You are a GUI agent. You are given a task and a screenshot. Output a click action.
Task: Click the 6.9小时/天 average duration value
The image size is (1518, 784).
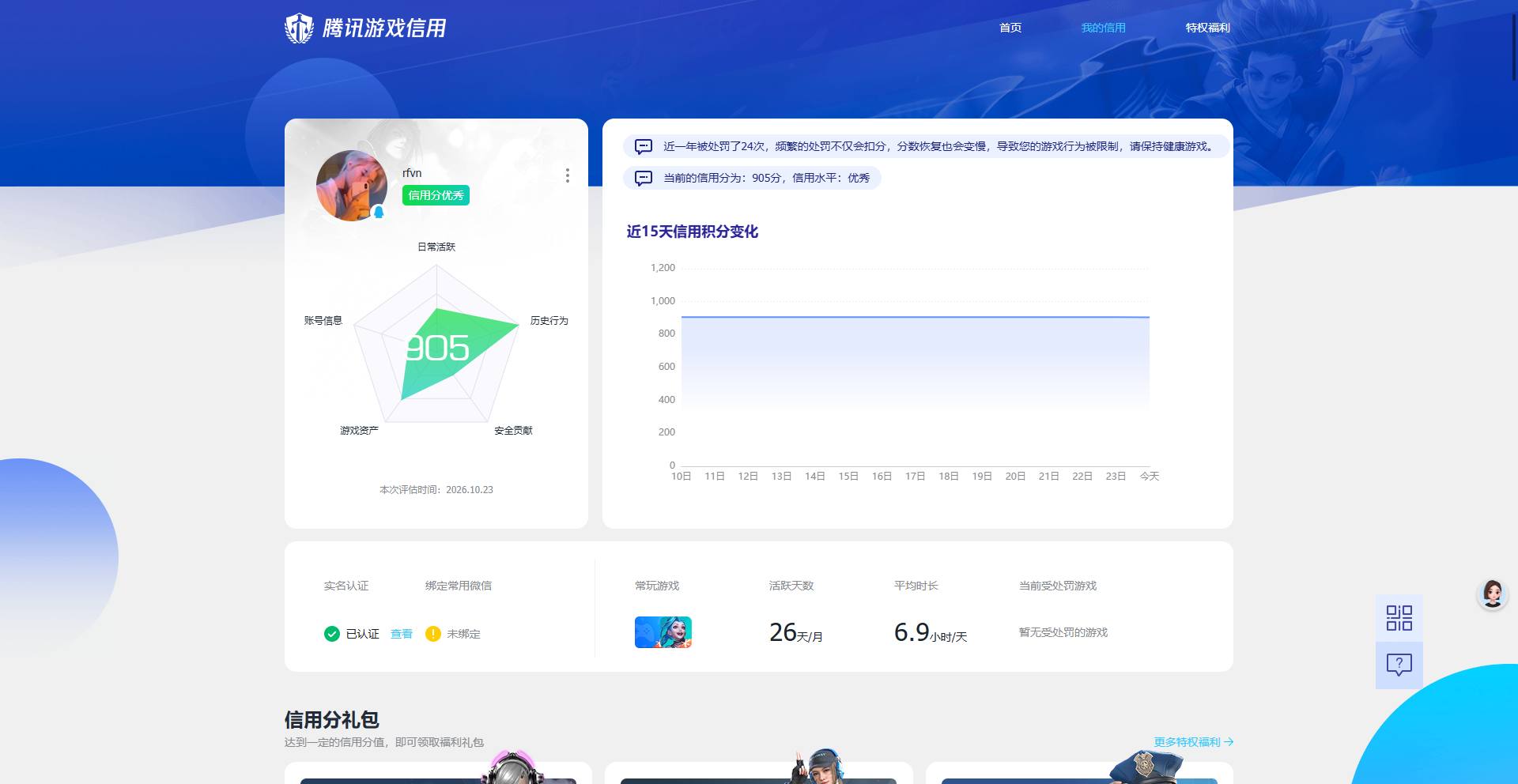point(931,632)
